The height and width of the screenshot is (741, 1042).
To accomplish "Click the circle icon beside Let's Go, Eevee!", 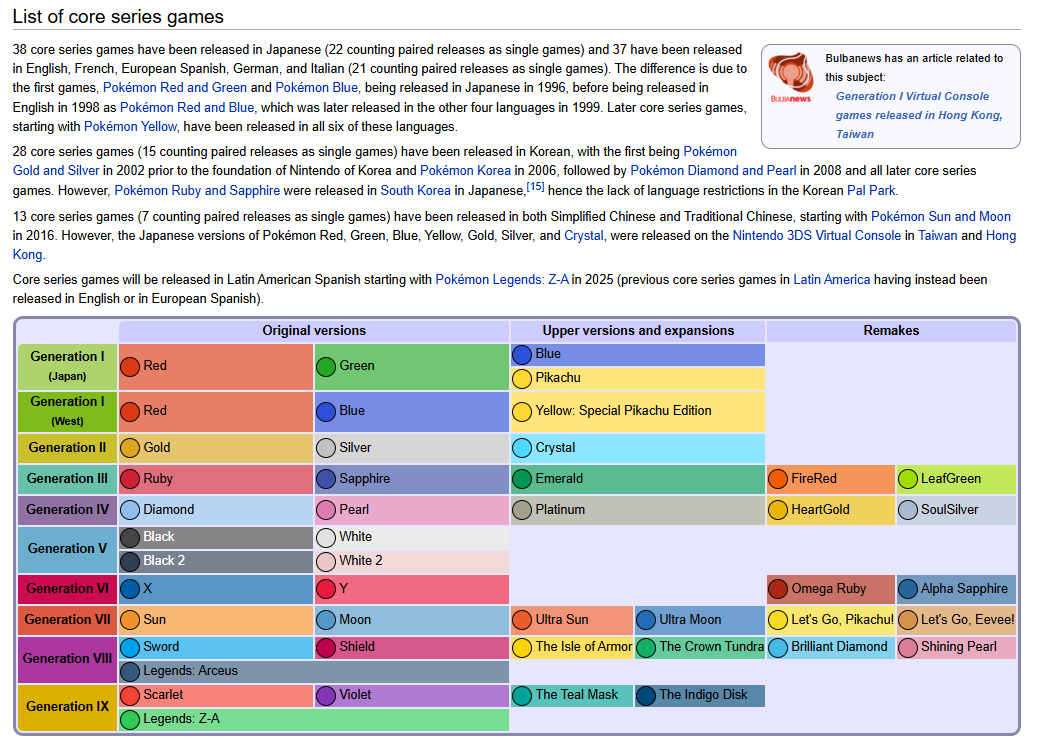I will 907,620.
